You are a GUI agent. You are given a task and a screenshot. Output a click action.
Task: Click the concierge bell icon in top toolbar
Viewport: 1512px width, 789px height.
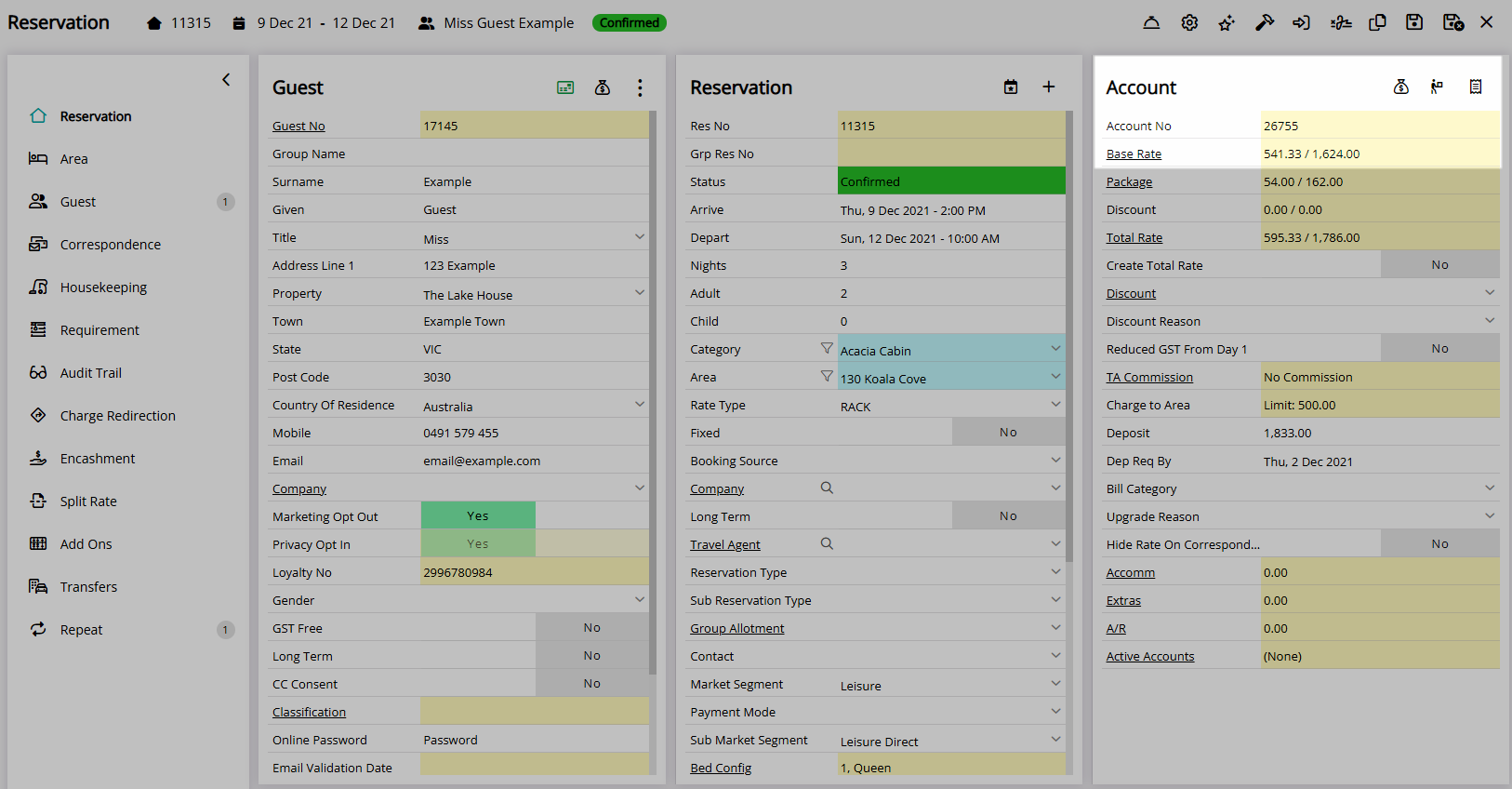point(1151,22)
